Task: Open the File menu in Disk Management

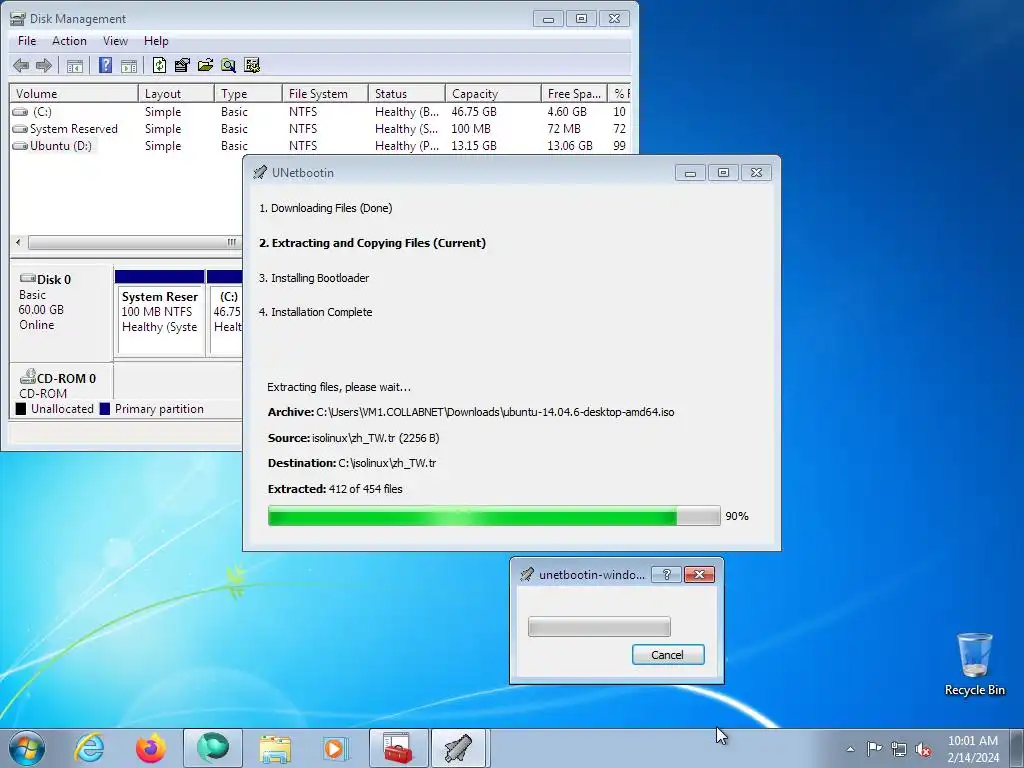Action: pyautogui.click(x=27, y=40)
